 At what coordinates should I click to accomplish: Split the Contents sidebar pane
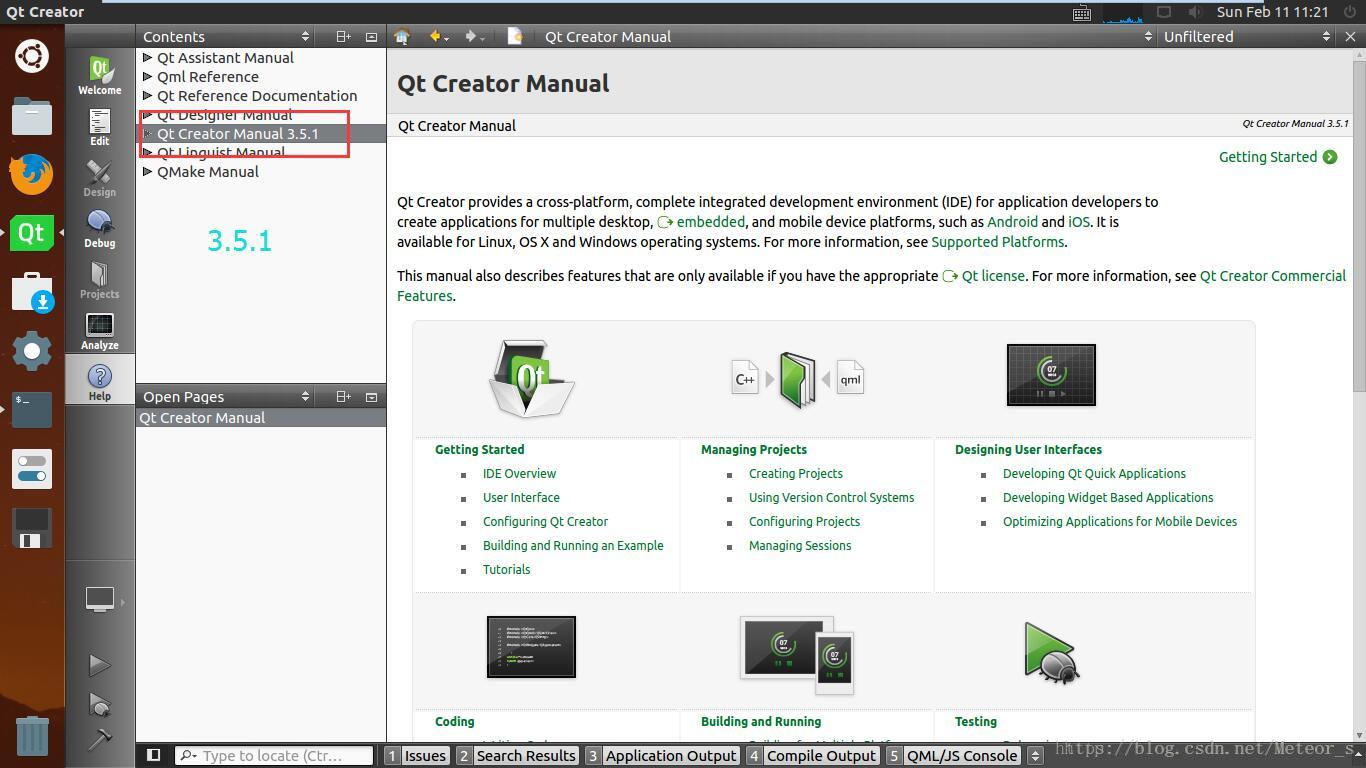coord(343,36)
